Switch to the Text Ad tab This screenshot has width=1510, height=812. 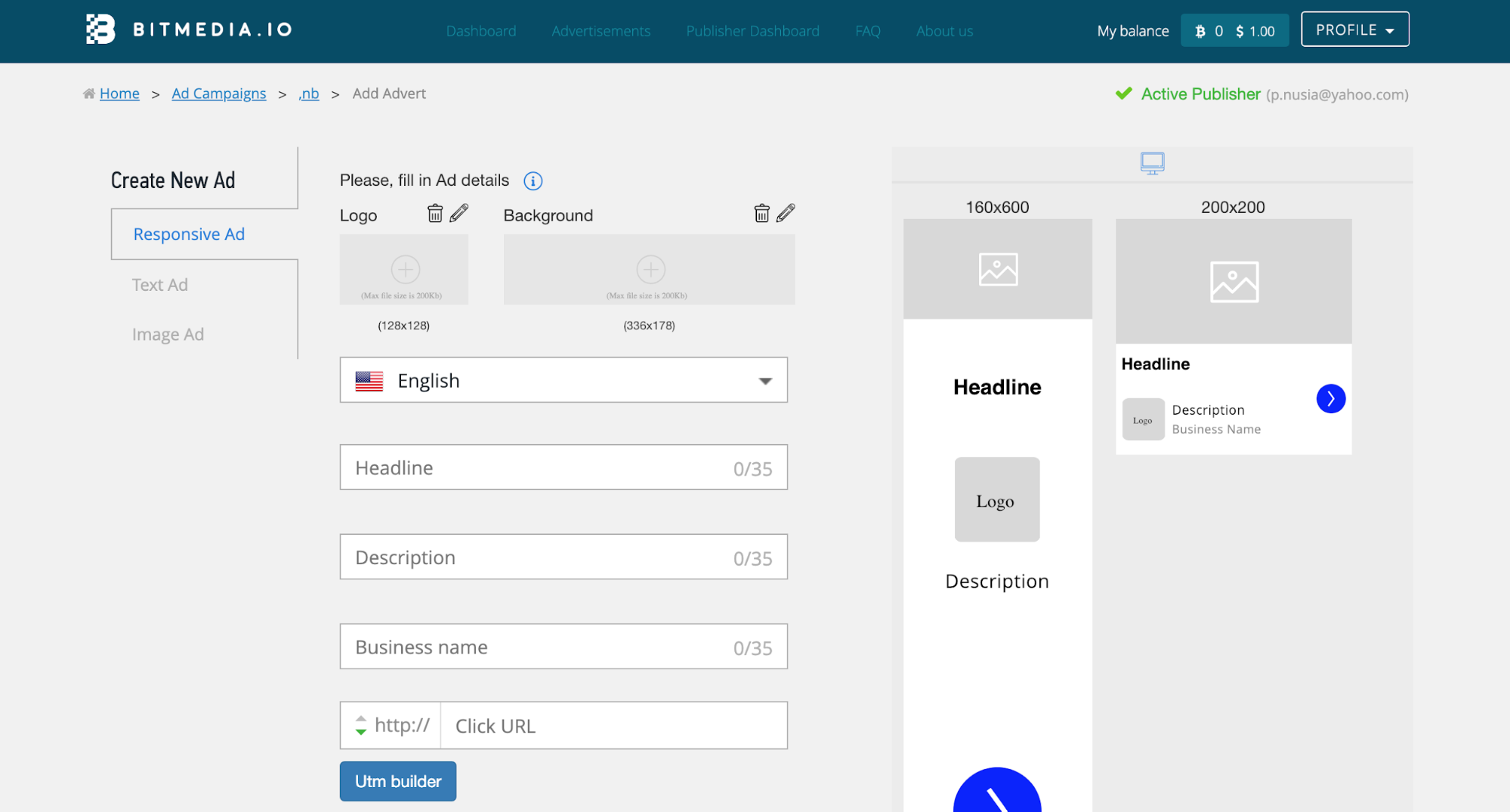tap(160, 285)
